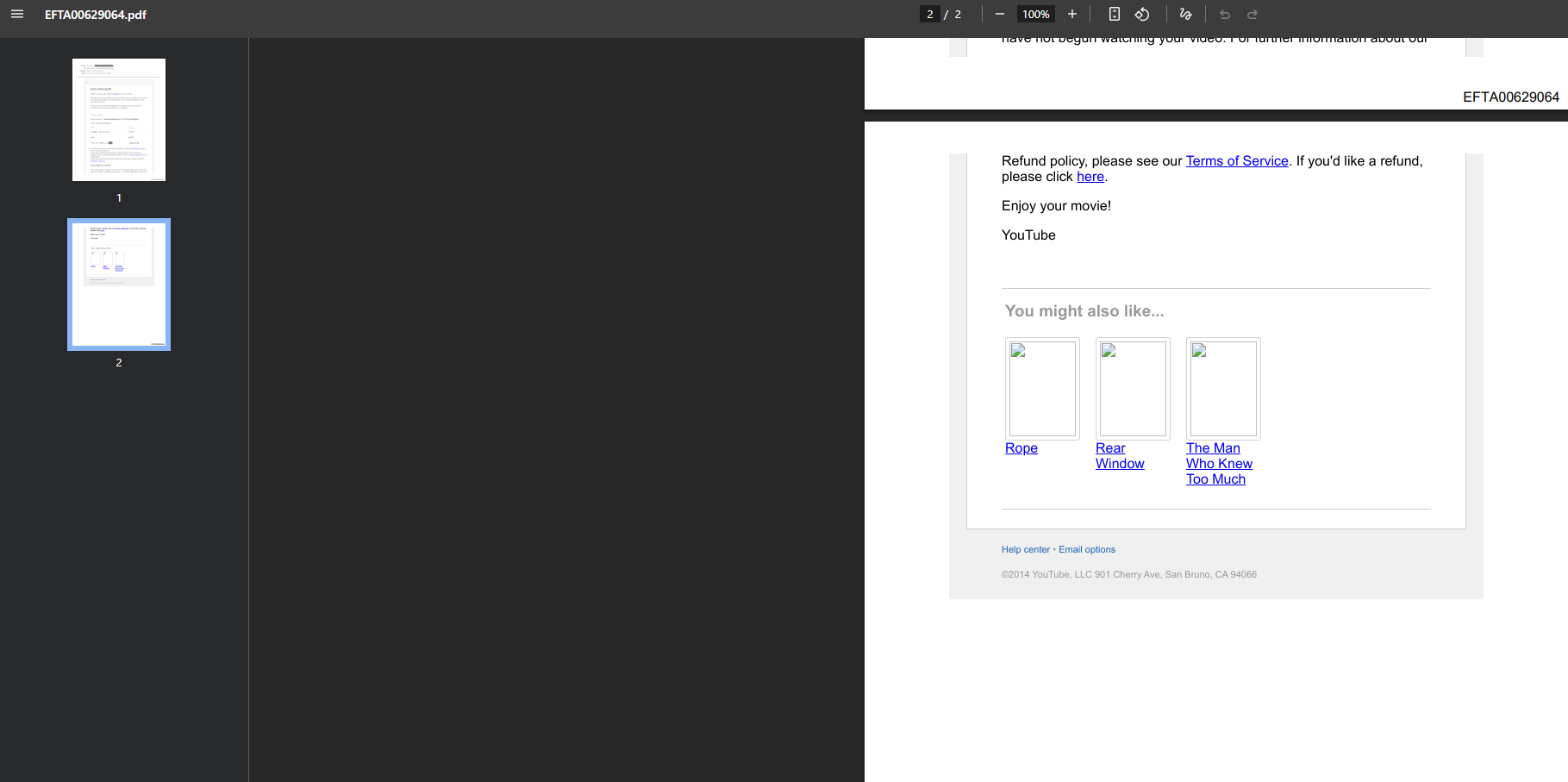Open the Email options link
Screen dimensions: 1568x782
(x=1087, y=549)
